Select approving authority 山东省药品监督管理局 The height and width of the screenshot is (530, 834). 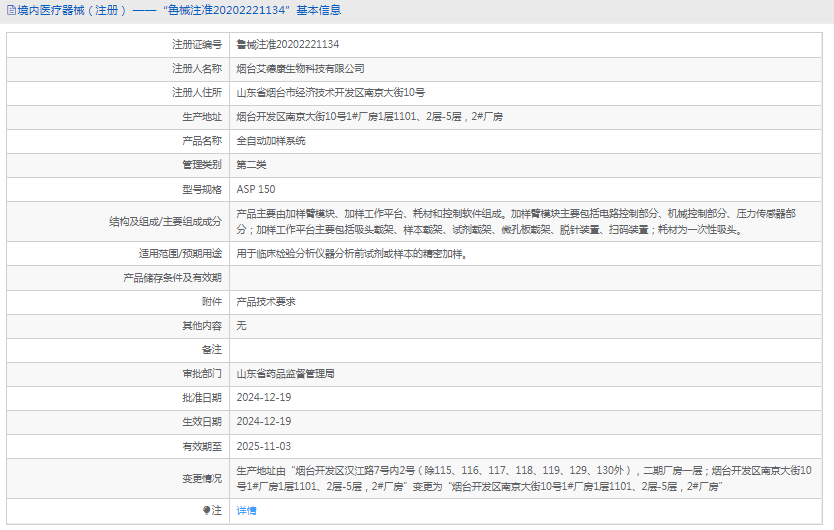pos(286,374)
